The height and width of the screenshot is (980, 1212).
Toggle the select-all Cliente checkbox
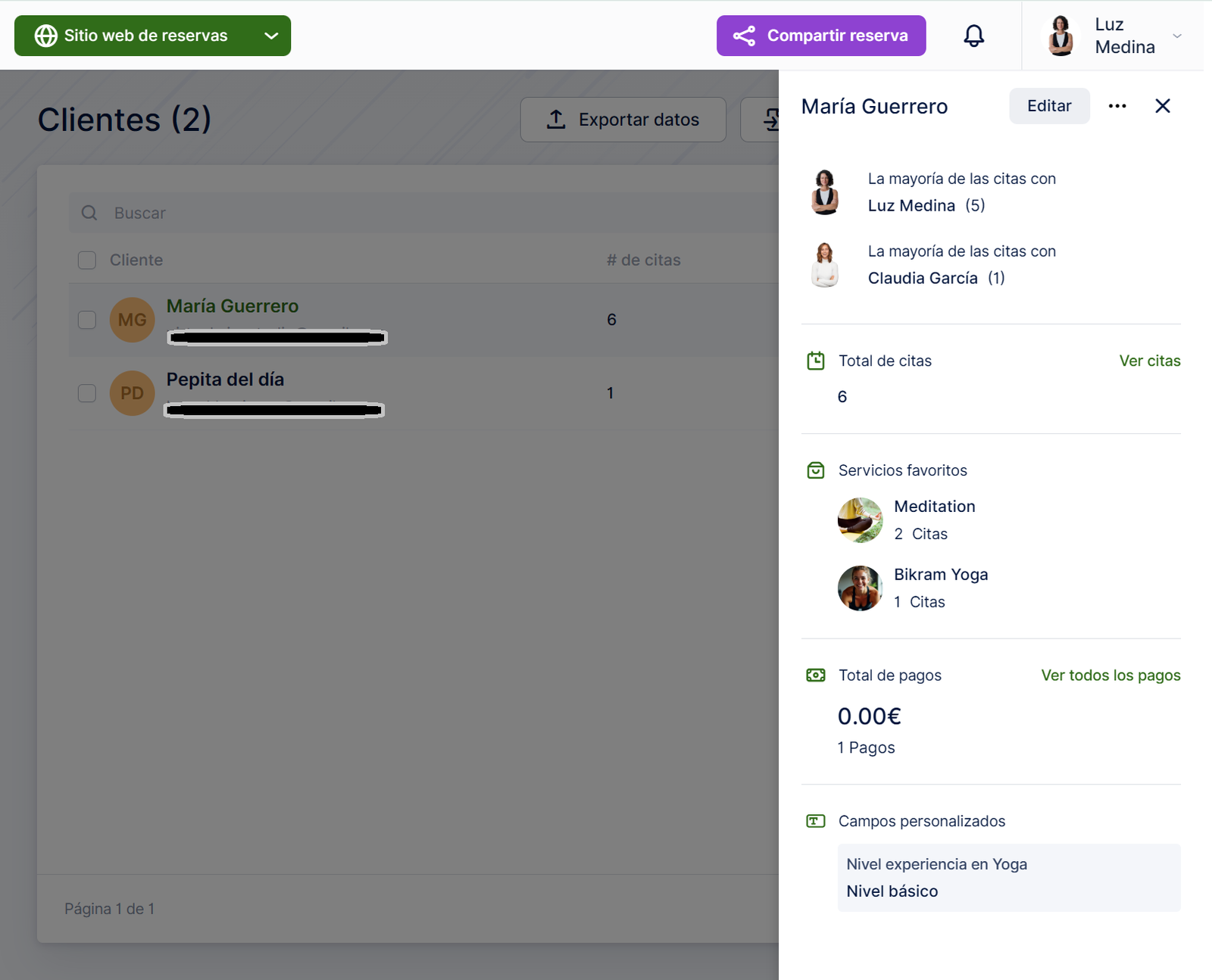(x=87, y=260)
